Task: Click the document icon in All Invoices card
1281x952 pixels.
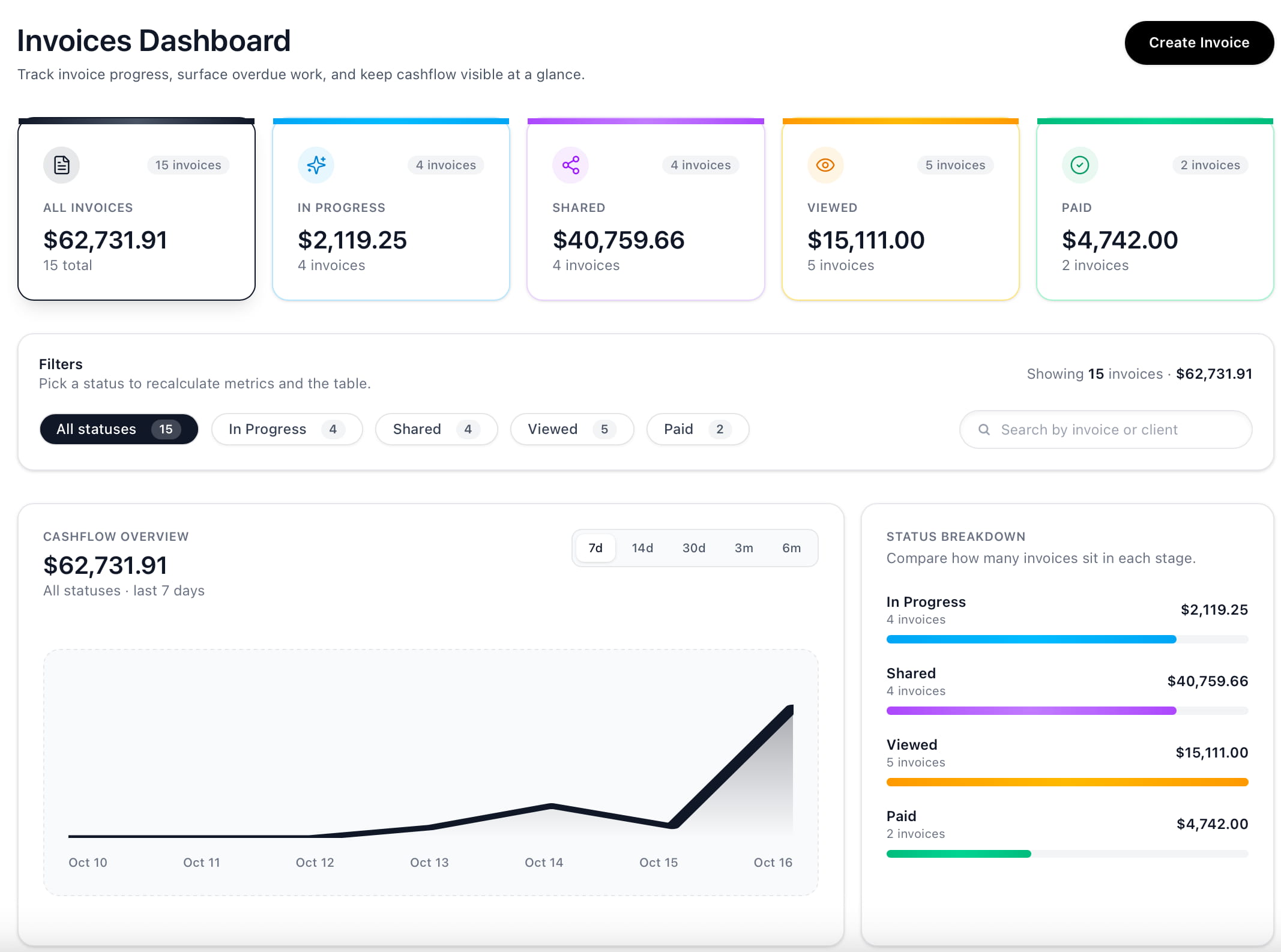Action: pos(61,165)
